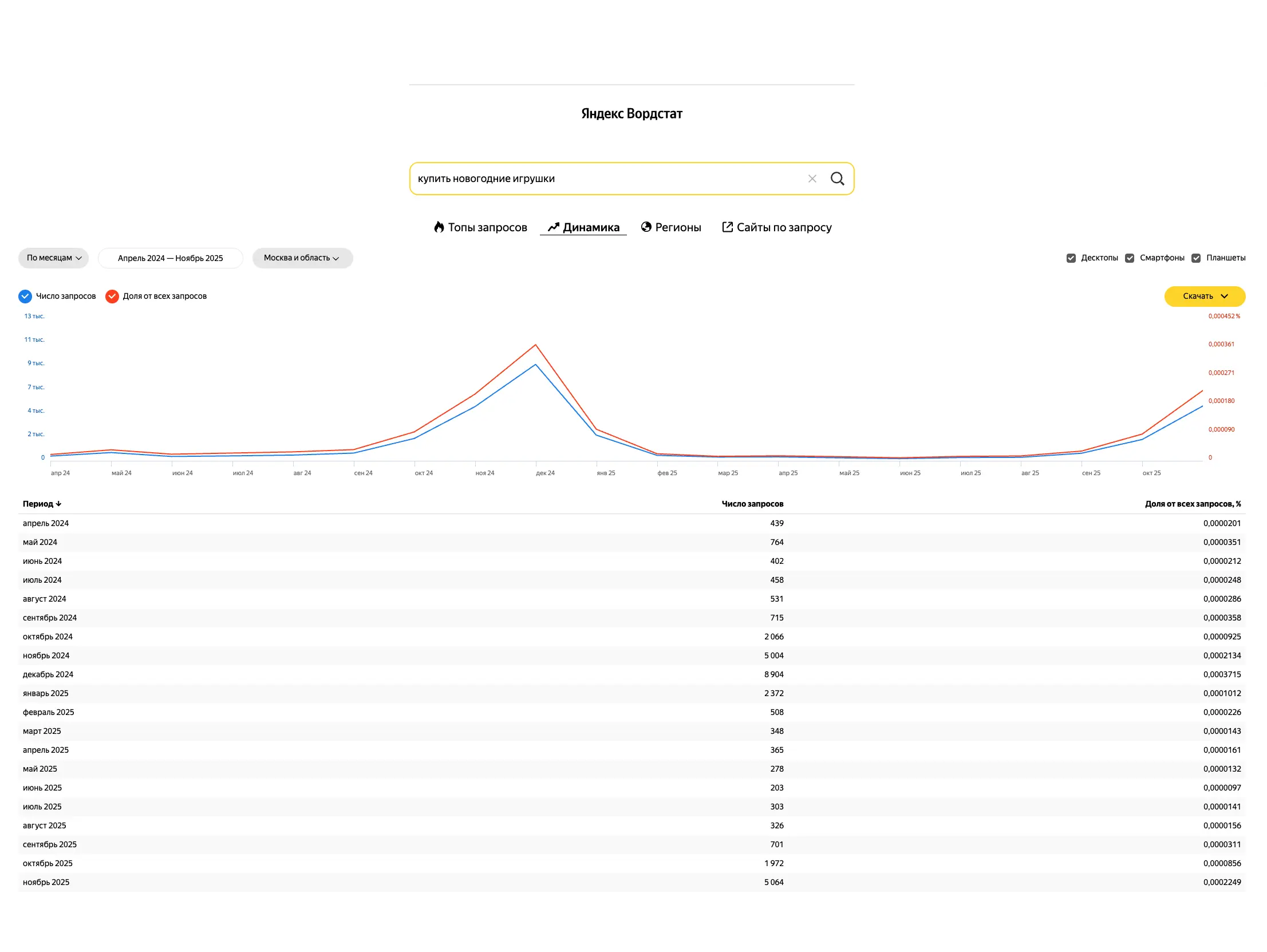Toggle the red Доля от всех запросов marker
The width and height of the screenshot is (1267, 952).
click(x=112, y=296)
